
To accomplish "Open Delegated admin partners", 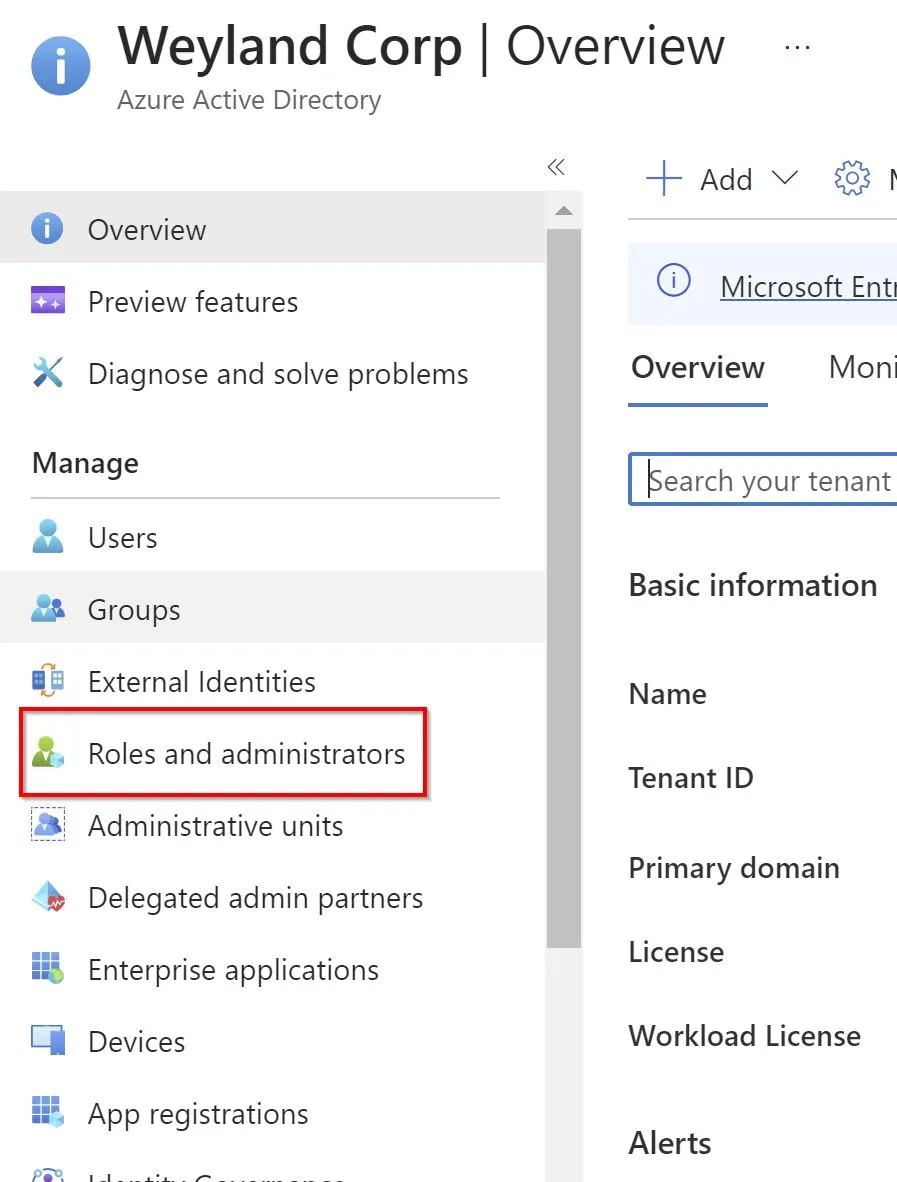I will click(x=272, y=897).
